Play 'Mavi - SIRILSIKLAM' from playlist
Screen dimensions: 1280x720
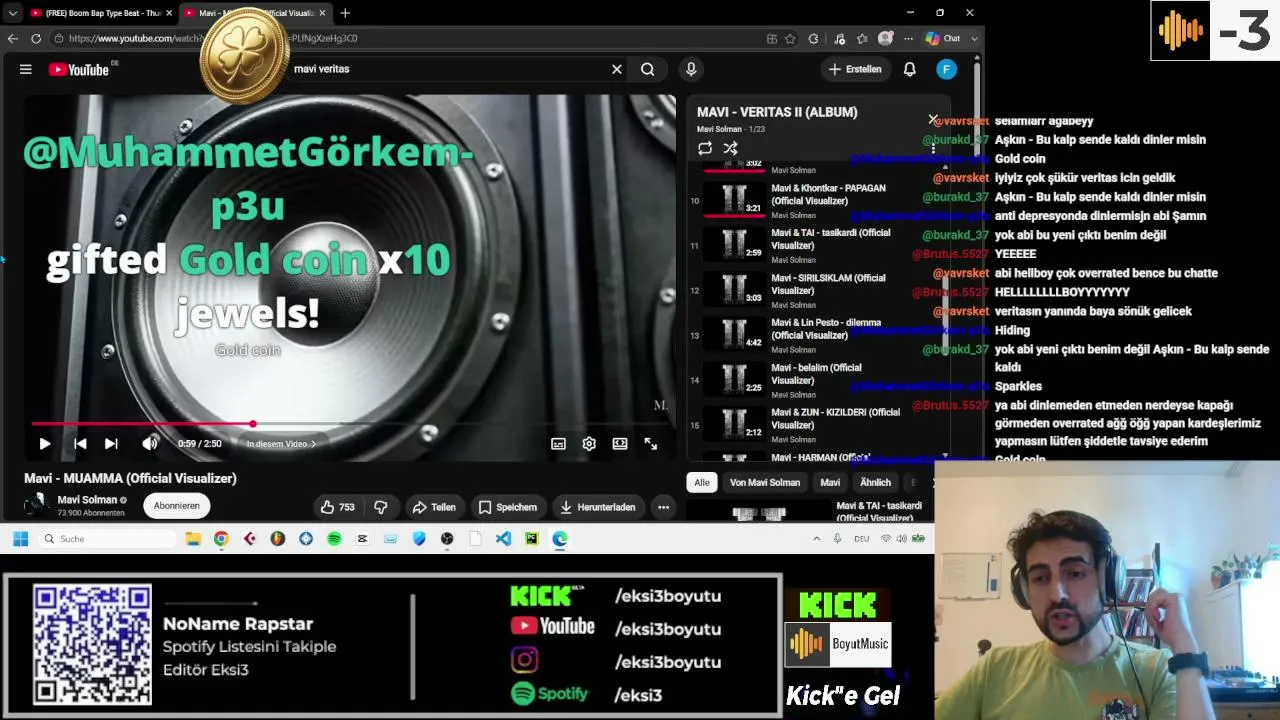tap(813, 290)
